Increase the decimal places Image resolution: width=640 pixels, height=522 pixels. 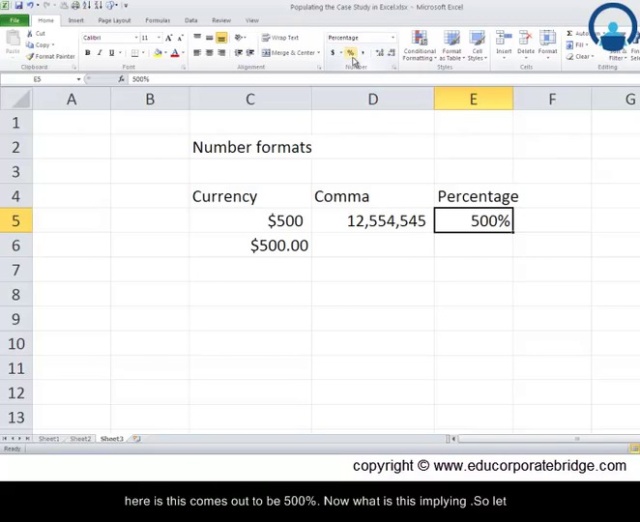click(x=380, y=53)
